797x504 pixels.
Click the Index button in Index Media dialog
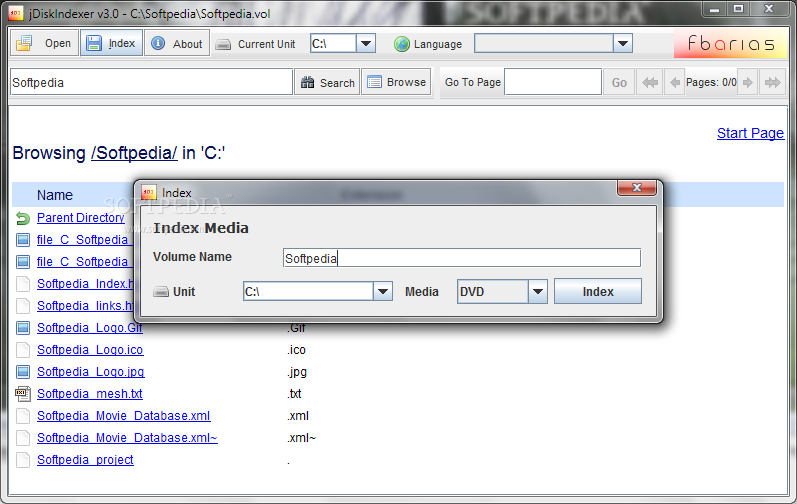point(598,292)
